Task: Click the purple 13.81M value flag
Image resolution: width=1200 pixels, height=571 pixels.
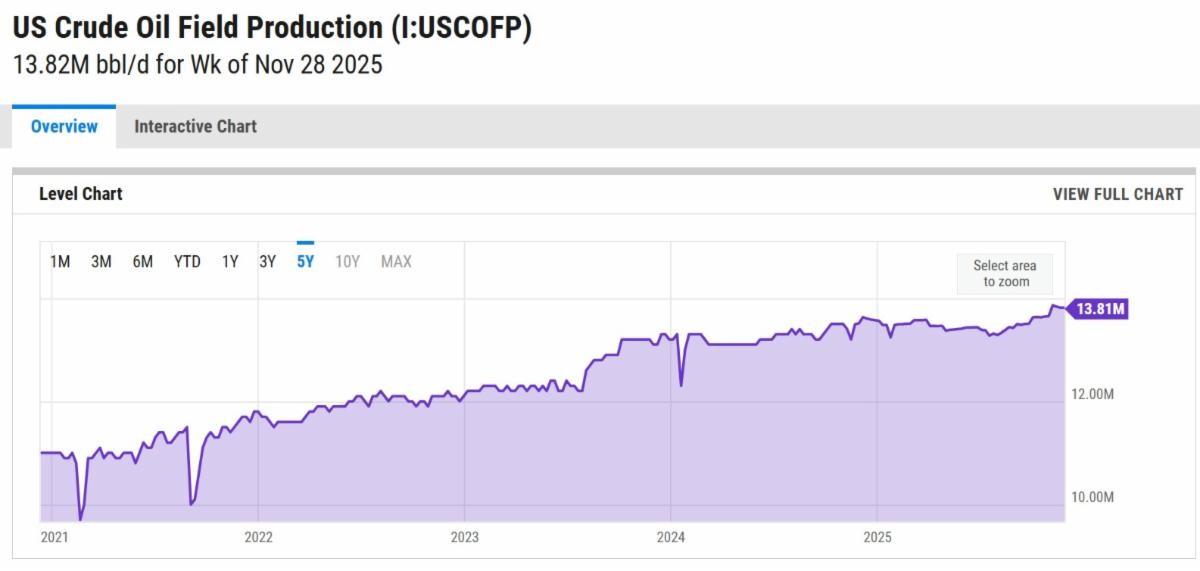Action: click(1099, 310)
